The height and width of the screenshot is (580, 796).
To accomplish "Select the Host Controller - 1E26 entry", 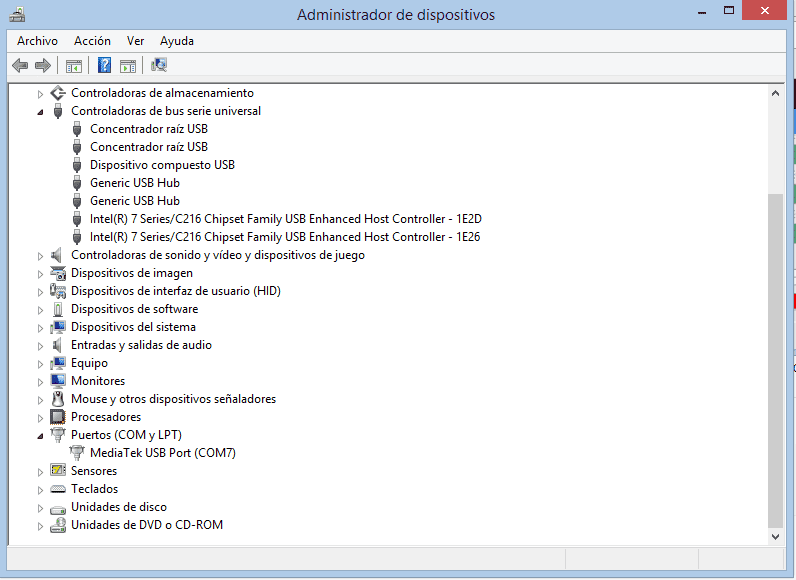I will tap(285, 237).
